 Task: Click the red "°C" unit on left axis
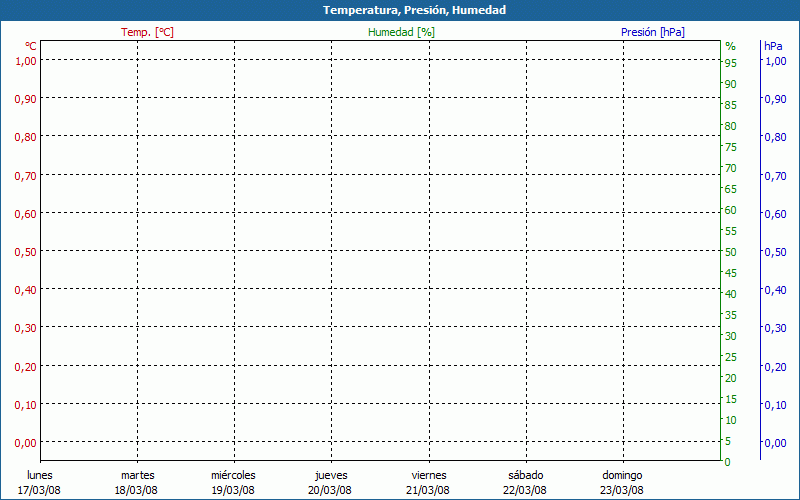[x=31, y=46]
